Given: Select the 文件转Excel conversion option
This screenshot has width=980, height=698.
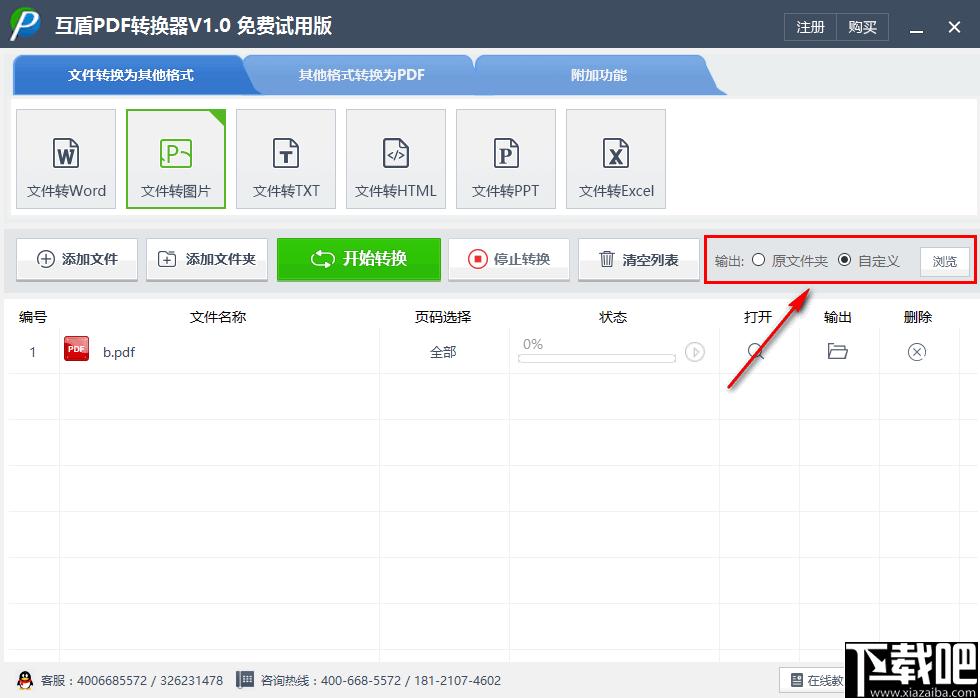Looking at the screenshot, I should click(x=616, y=159).
